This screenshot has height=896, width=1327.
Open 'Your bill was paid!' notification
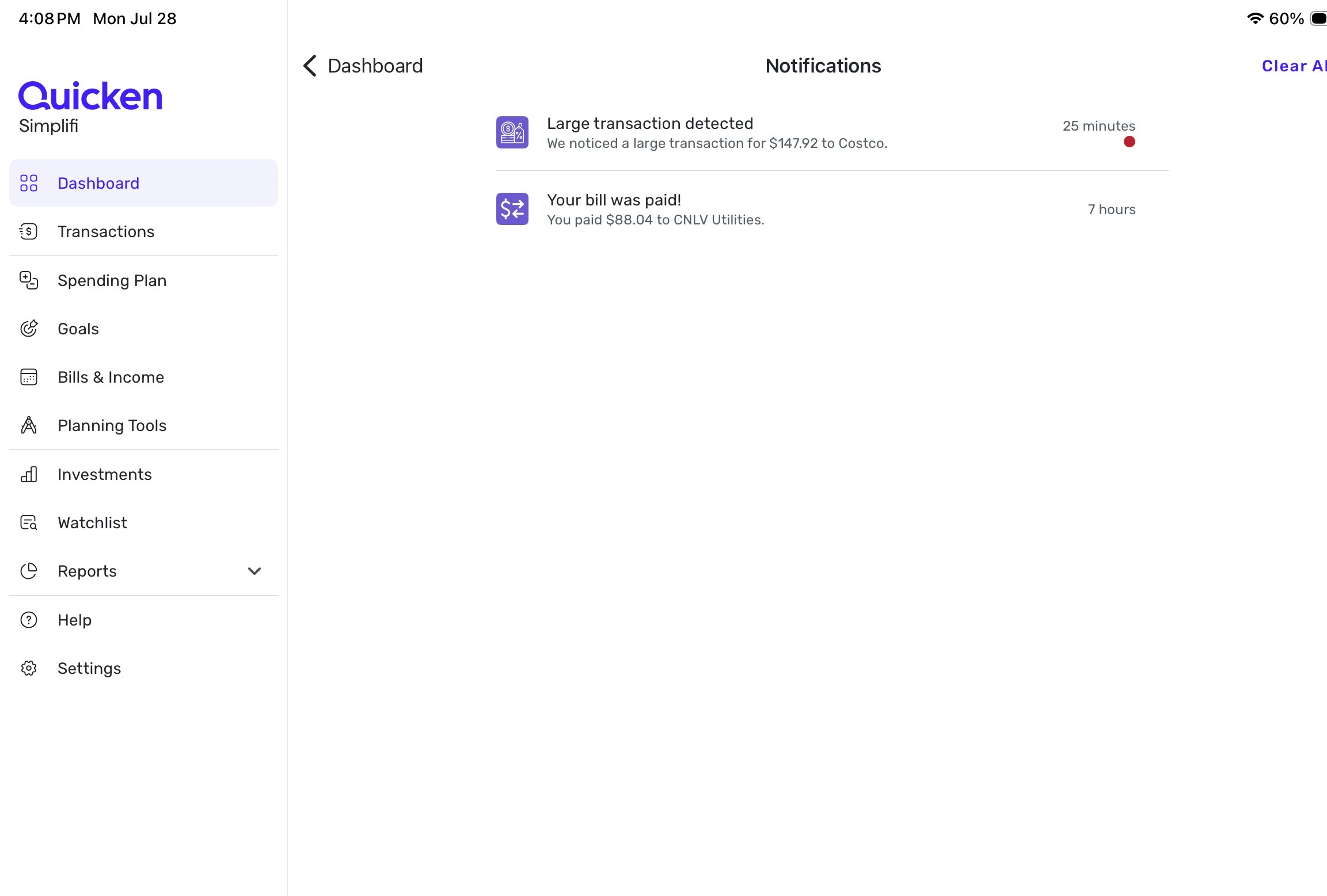tap(832, 209)
